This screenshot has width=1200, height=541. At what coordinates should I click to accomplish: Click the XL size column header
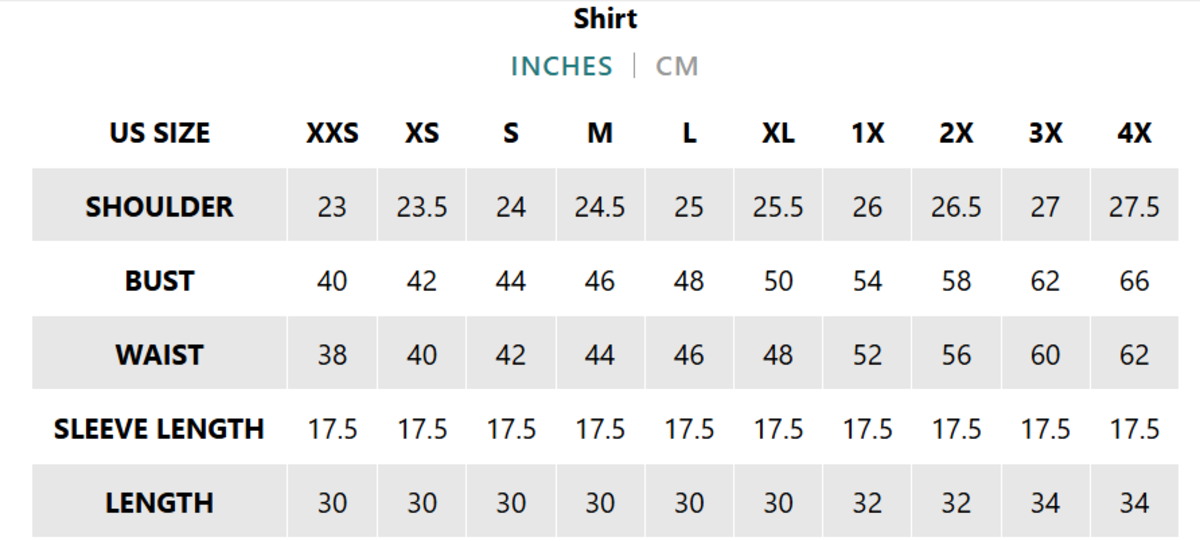(x=778, y=134)
